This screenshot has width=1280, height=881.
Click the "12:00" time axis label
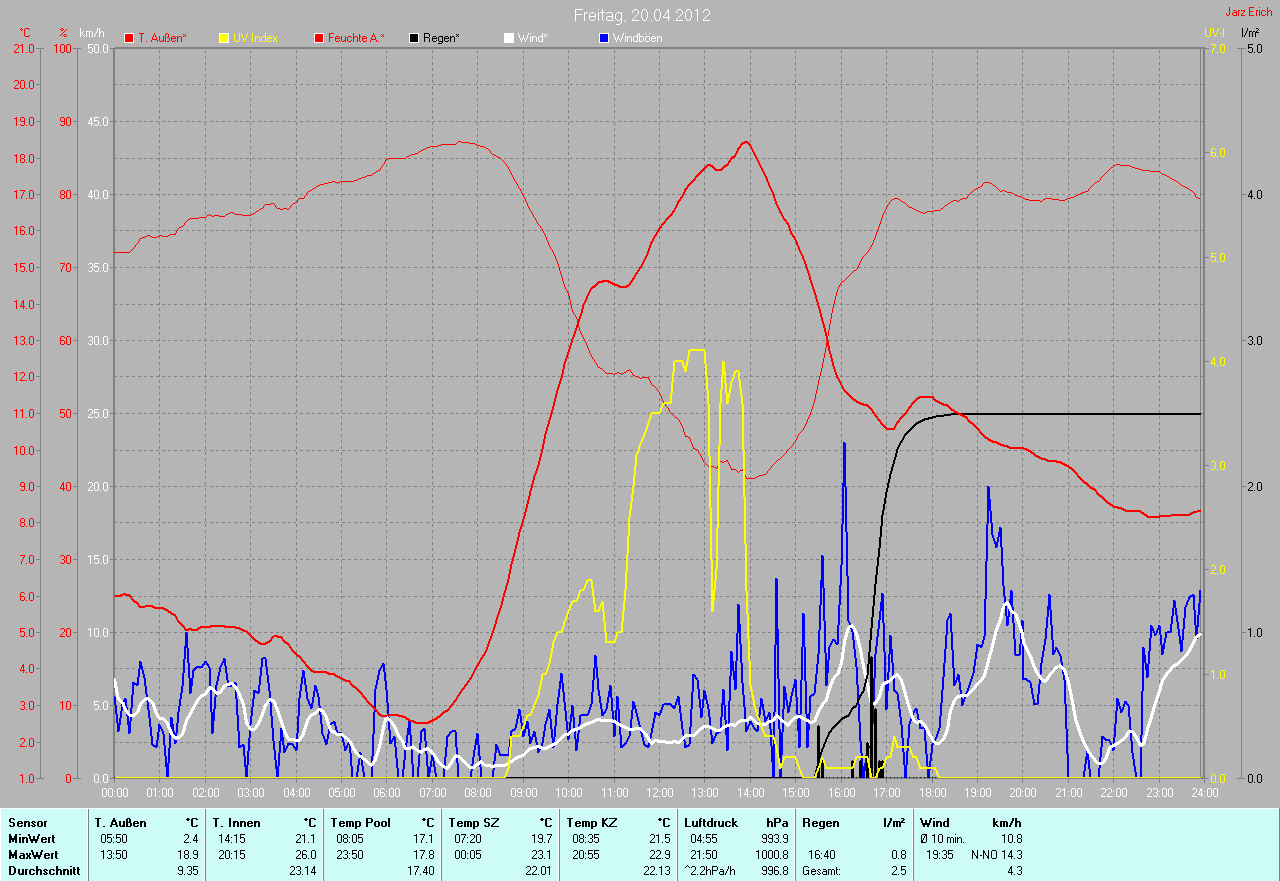point(659,793)
